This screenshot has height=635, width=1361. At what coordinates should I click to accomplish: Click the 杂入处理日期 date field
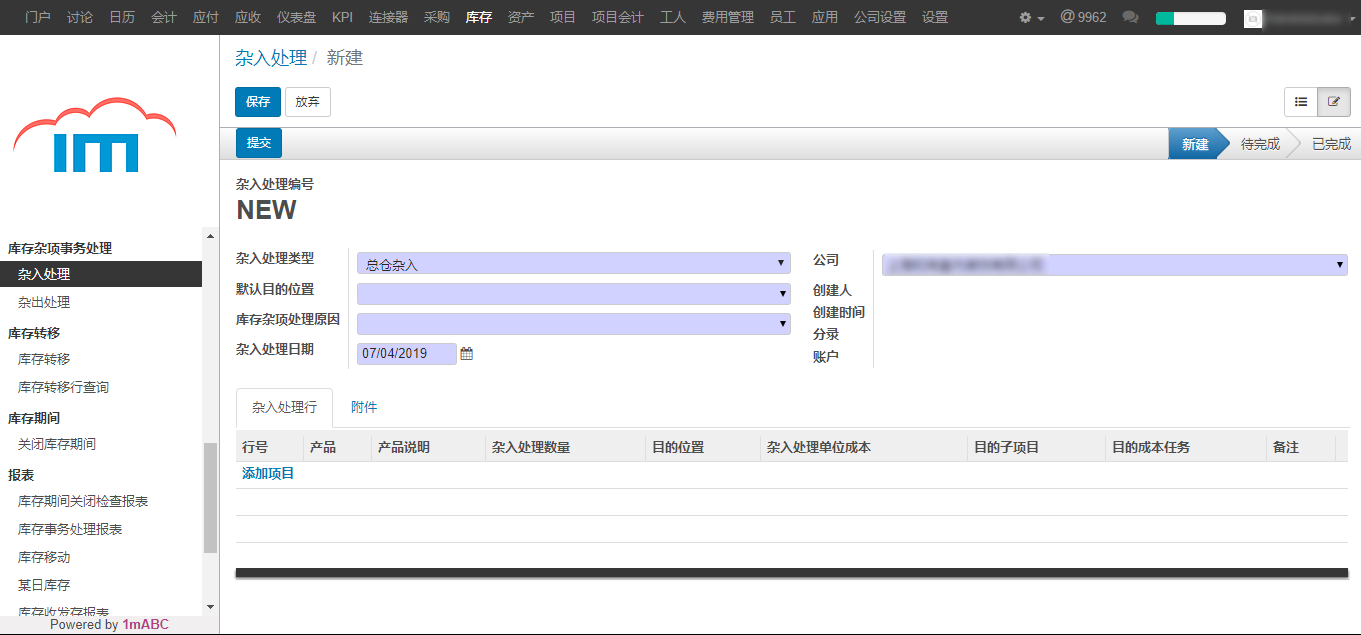click(407, 353)
